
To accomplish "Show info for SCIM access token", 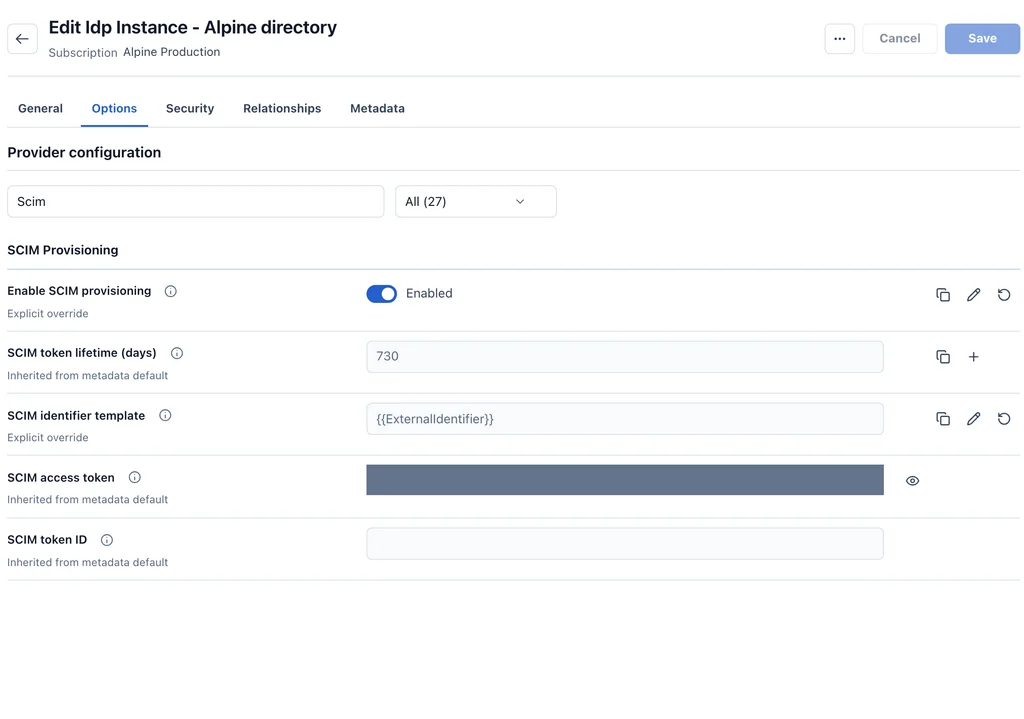I will pos(135,477).
